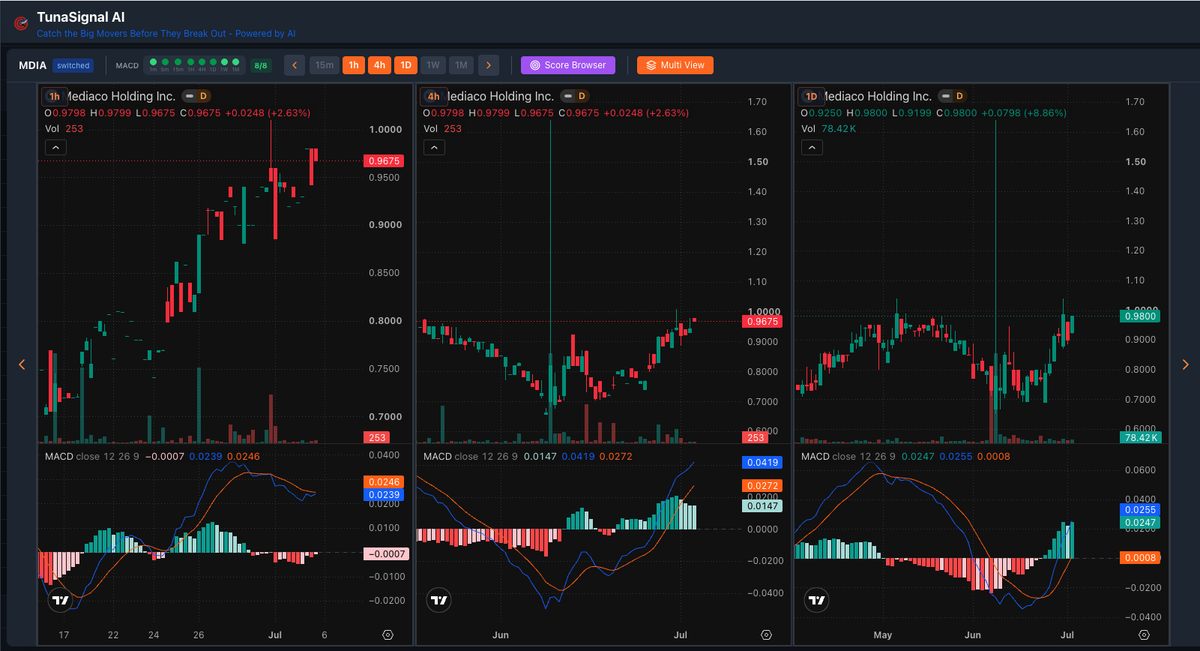Click the tagline link under TunaSignal AI
This screenshot has width=1200, height=651.
coord(166,33)
